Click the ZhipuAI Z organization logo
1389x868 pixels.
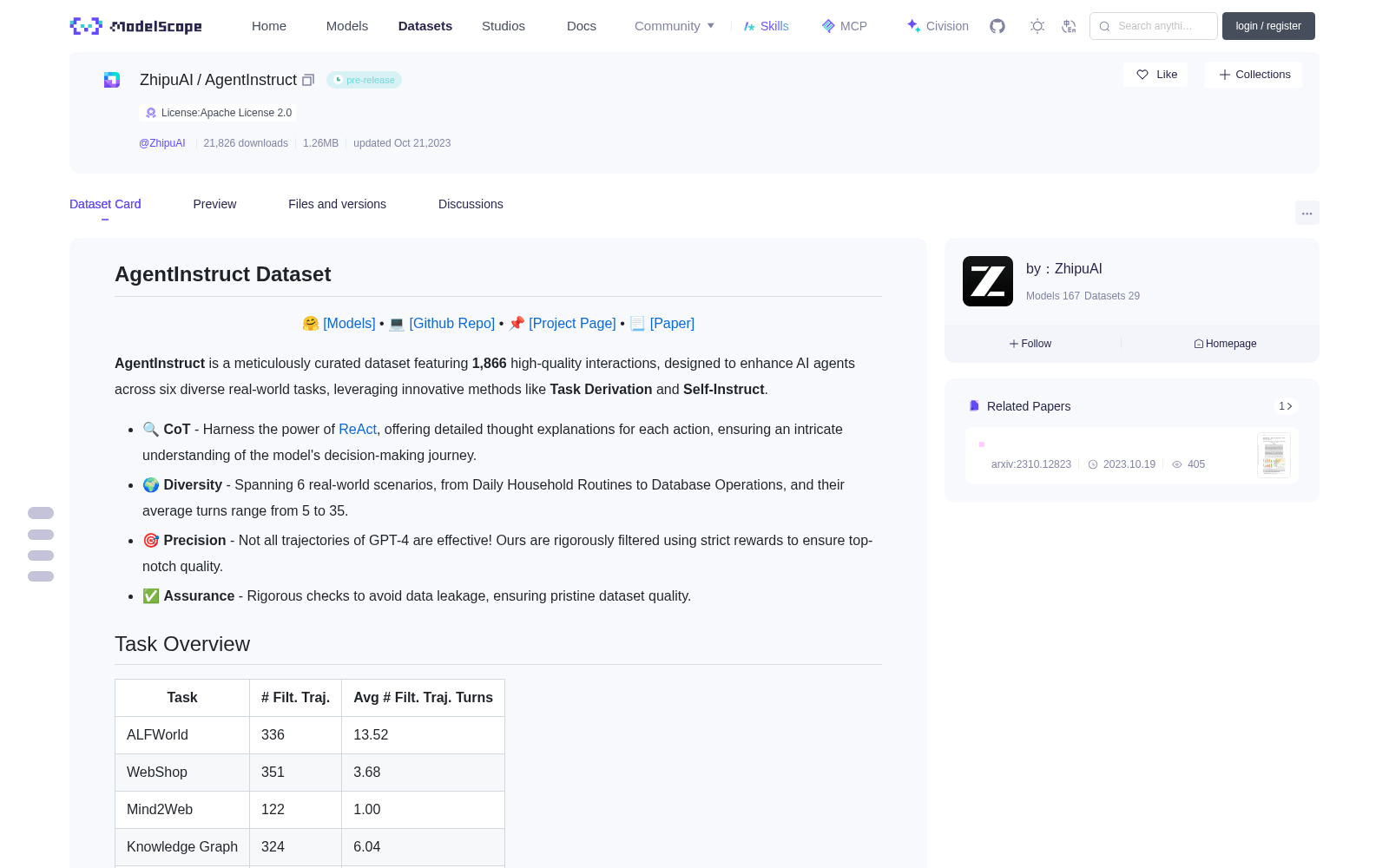[988, 281]
